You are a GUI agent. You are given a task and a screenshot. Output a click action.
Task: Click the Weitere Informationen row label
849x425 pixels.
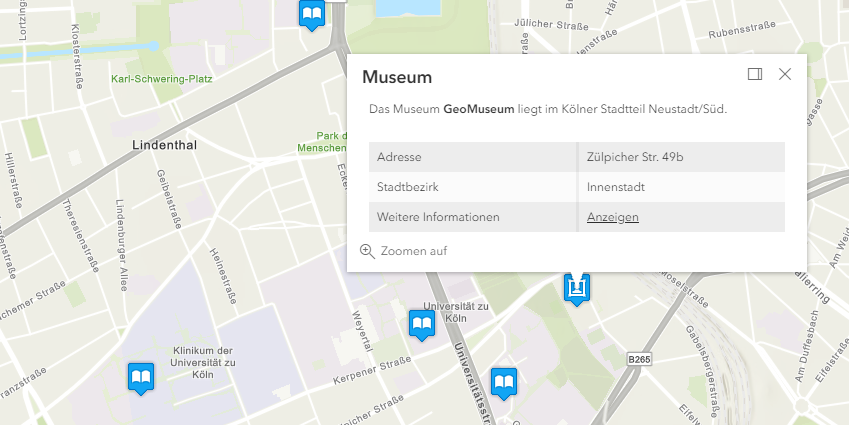[438, 217]
